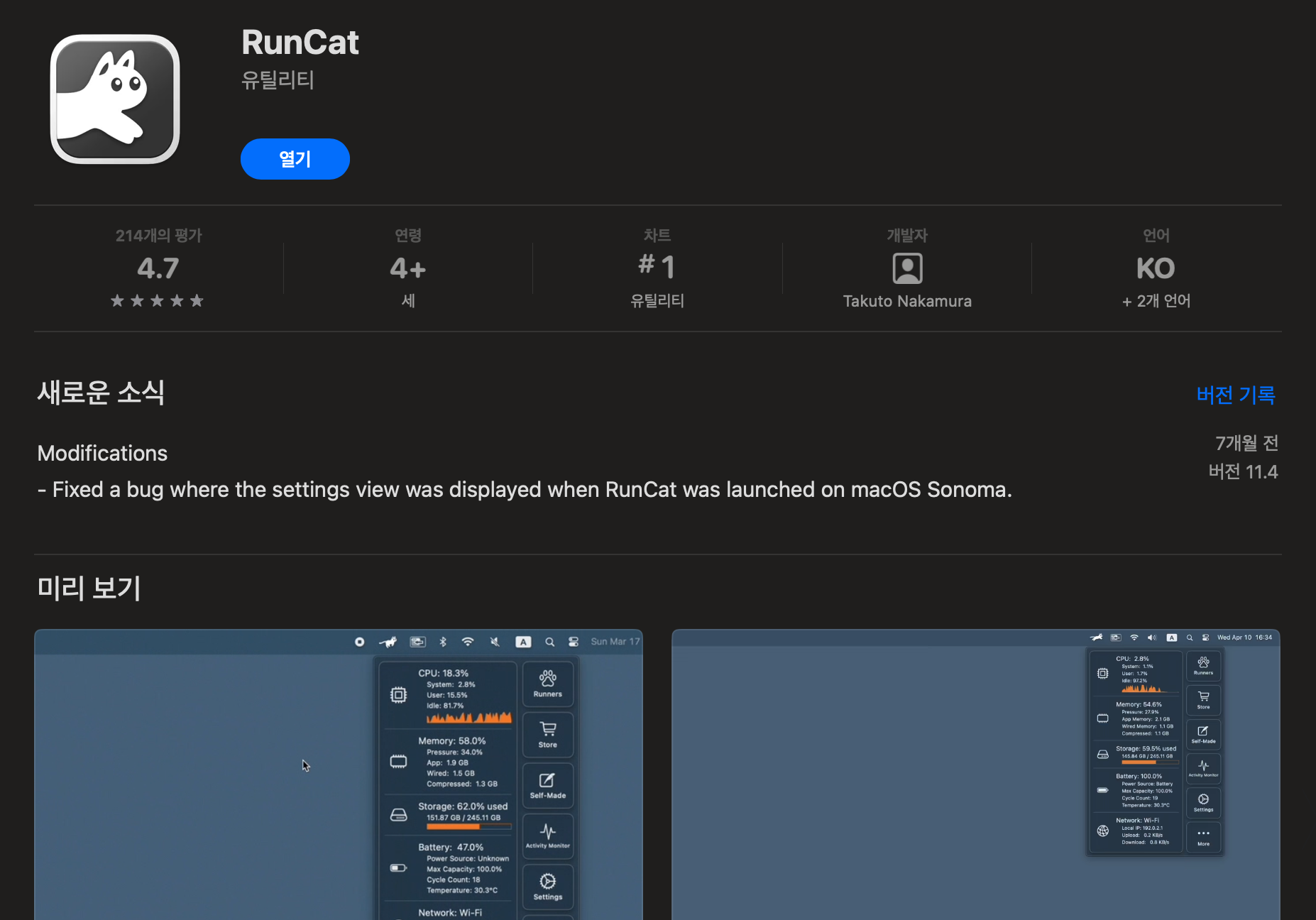Select the #1 chart ranking
1316x920 pixels.
pos(657,267)
